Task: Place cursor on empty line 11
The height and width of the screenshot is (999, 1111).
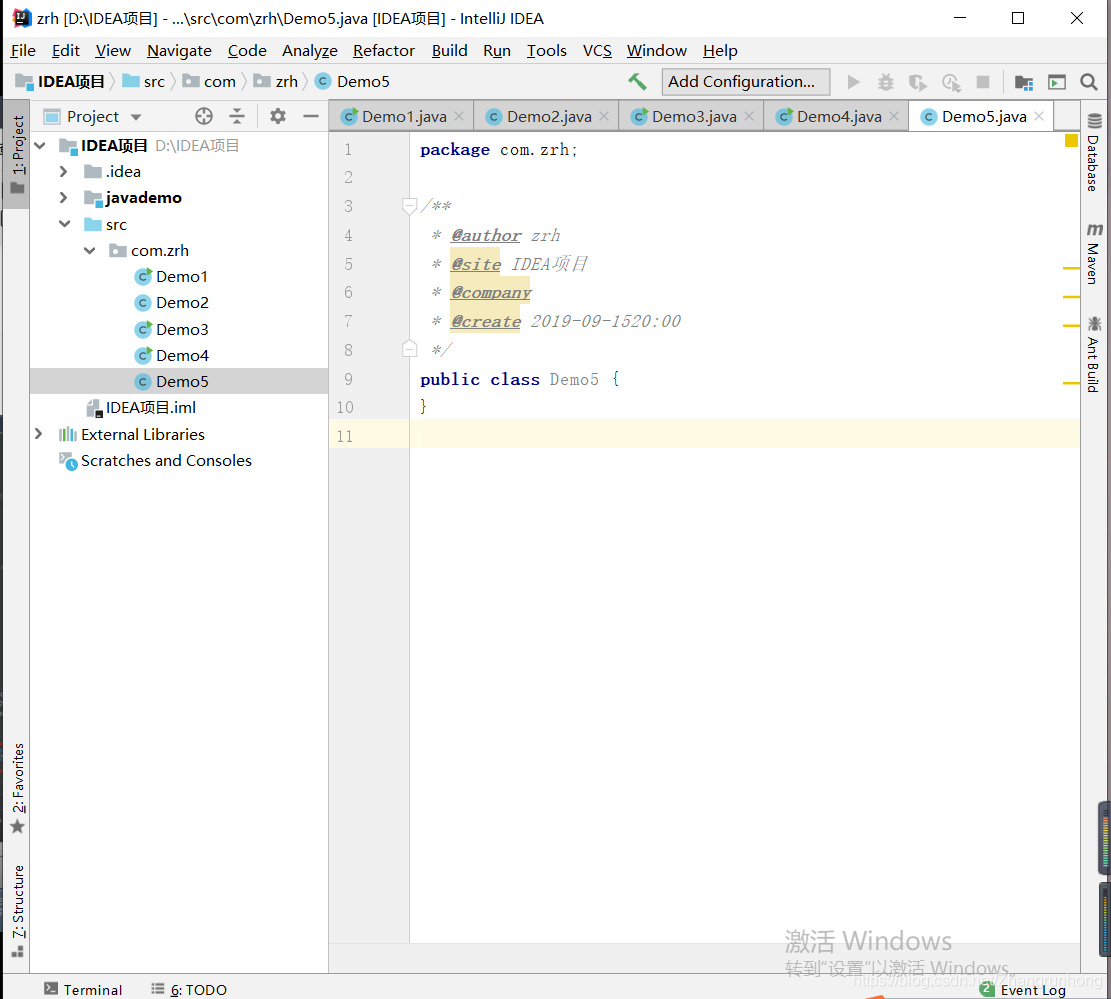Action: point(744,434)
